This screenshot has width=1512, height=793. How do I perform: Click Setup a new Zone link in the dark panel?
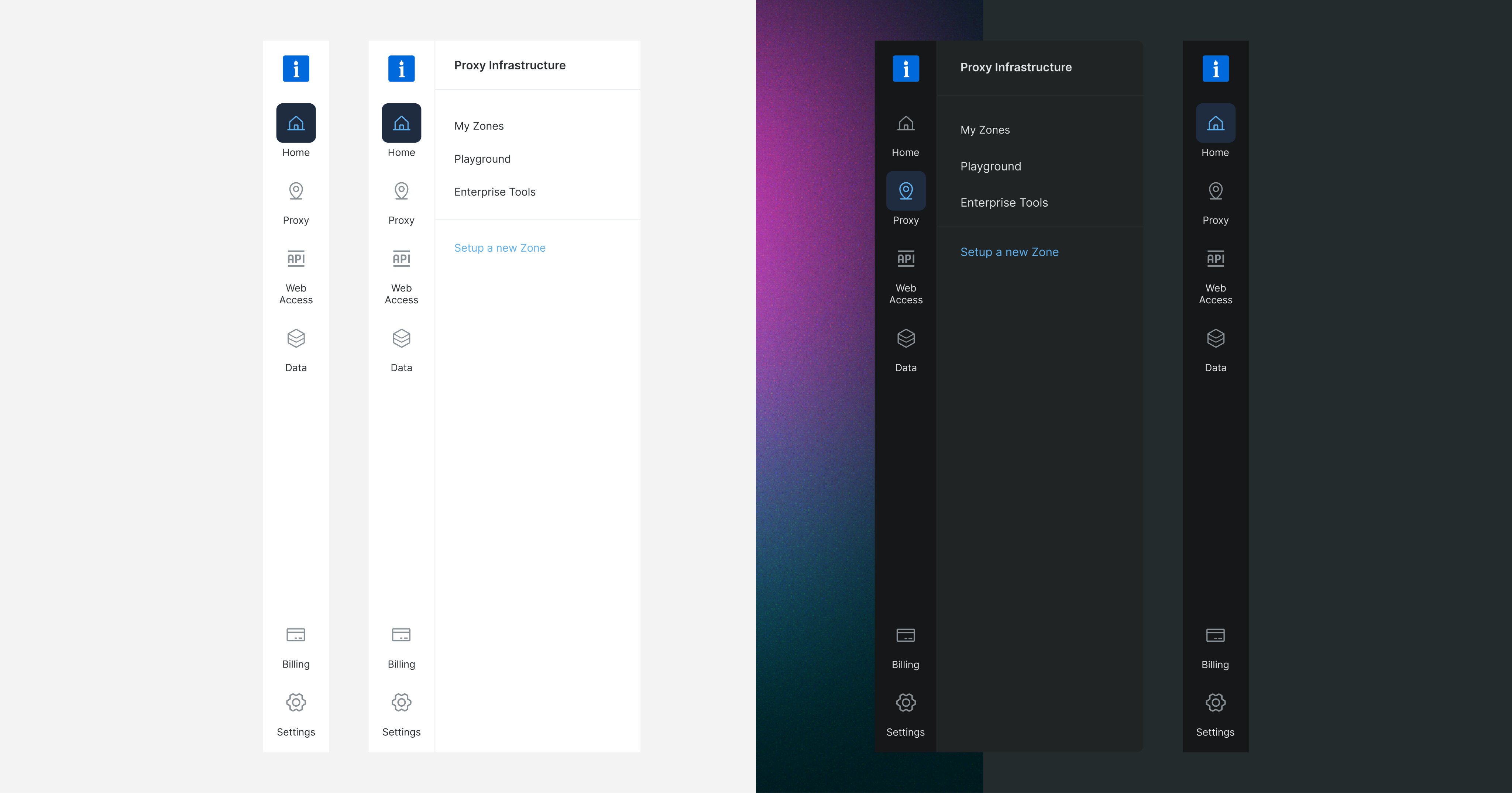(x=1009, y=252)
